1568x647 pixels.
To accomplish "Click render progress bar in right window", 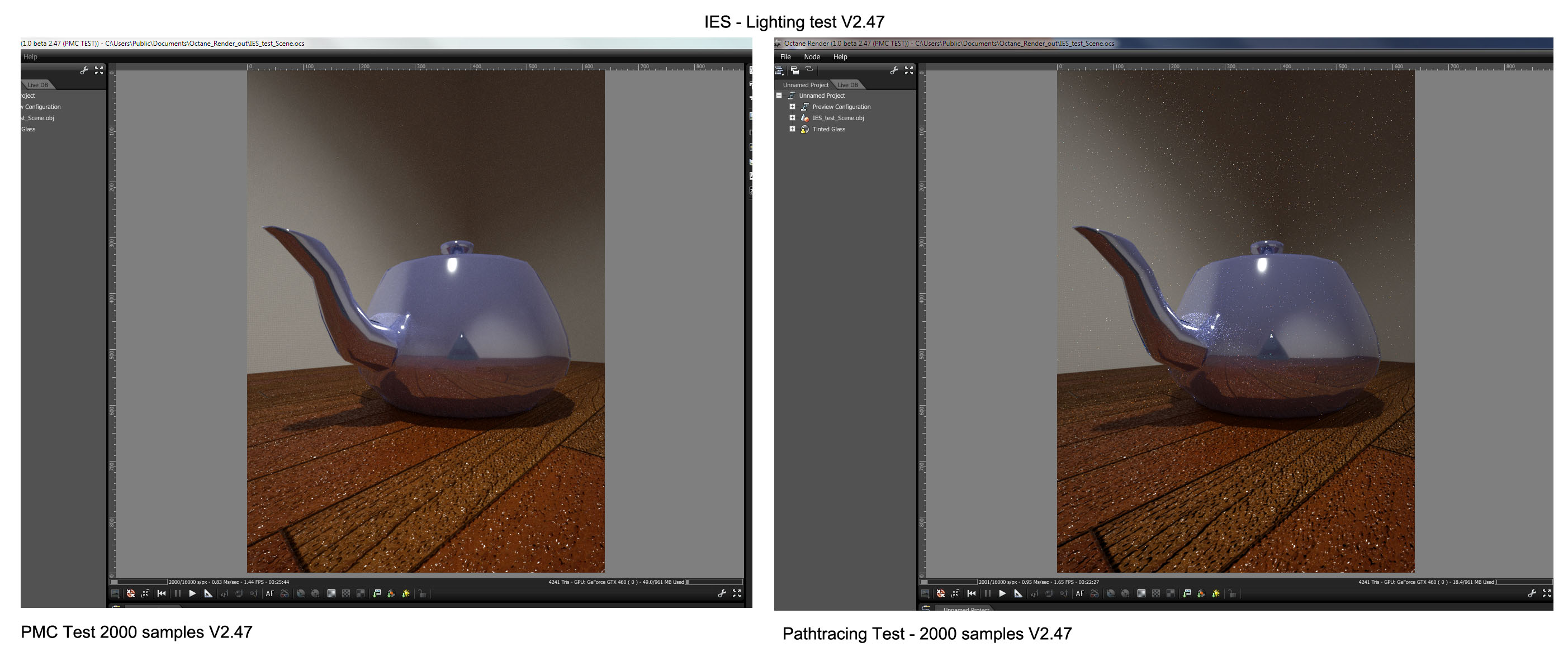I will [949, 582].
